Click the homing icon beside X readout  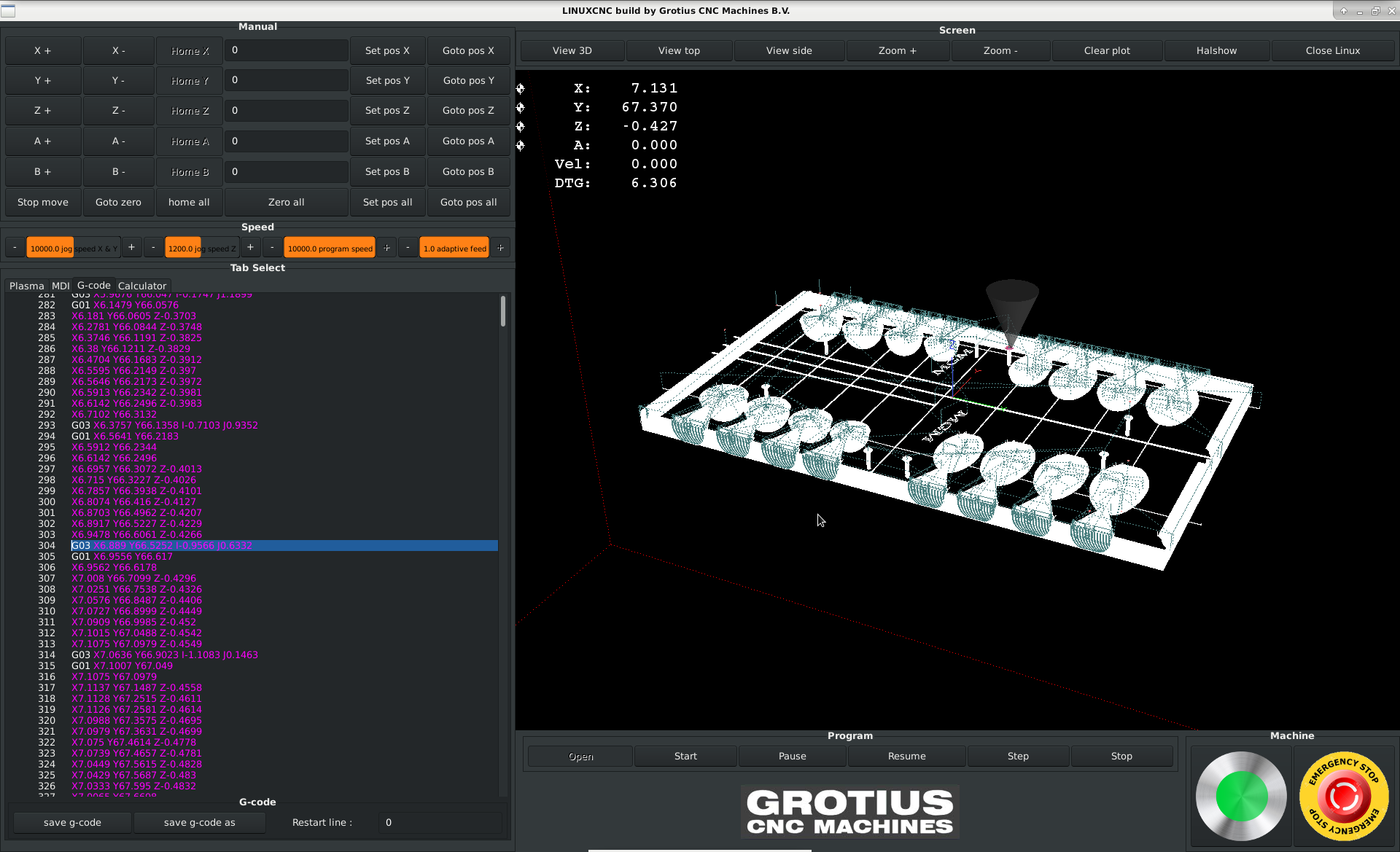[521, 88]
